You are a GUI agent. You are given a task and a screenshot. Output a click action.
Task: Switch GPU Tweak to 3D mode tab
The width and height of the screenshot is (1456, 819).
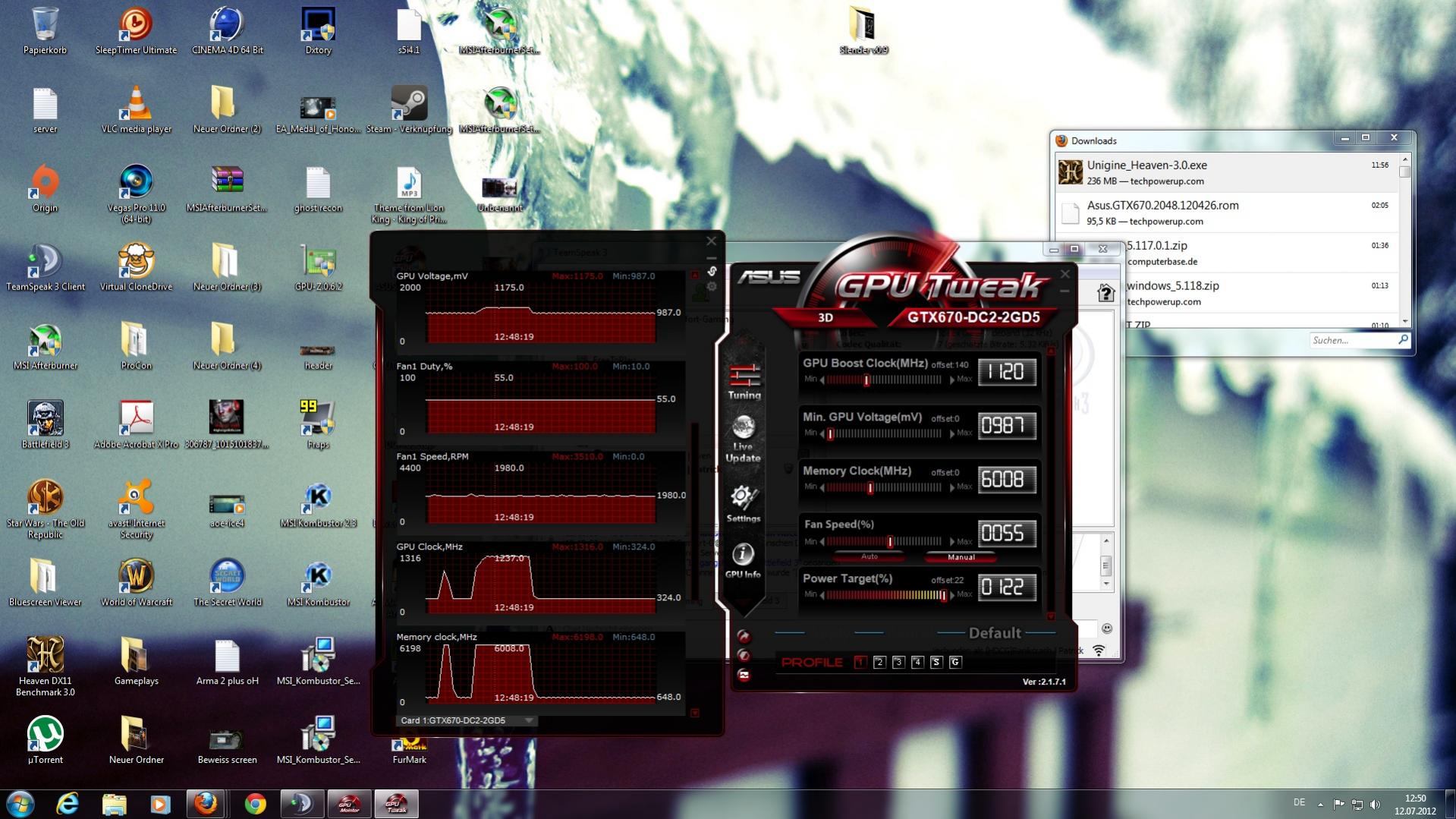(x=825, y=318)
